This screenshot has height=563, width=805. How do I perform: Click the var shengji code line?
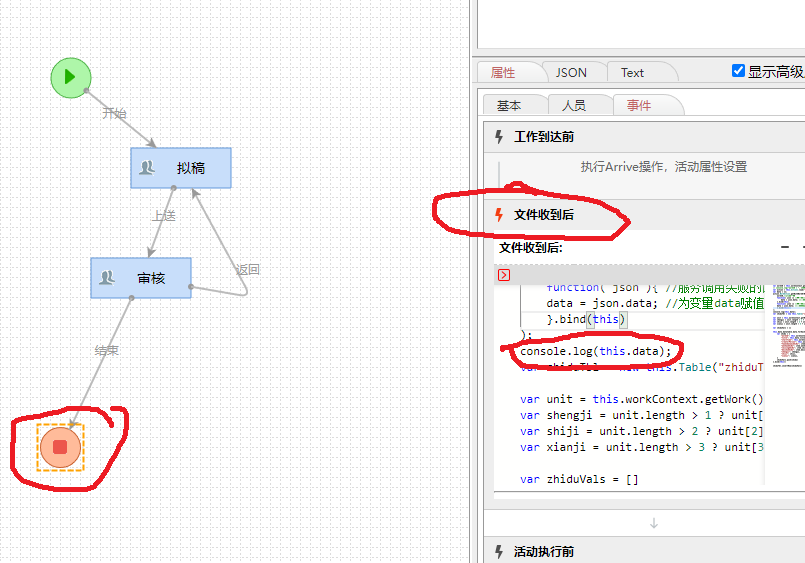click(641, 415)
